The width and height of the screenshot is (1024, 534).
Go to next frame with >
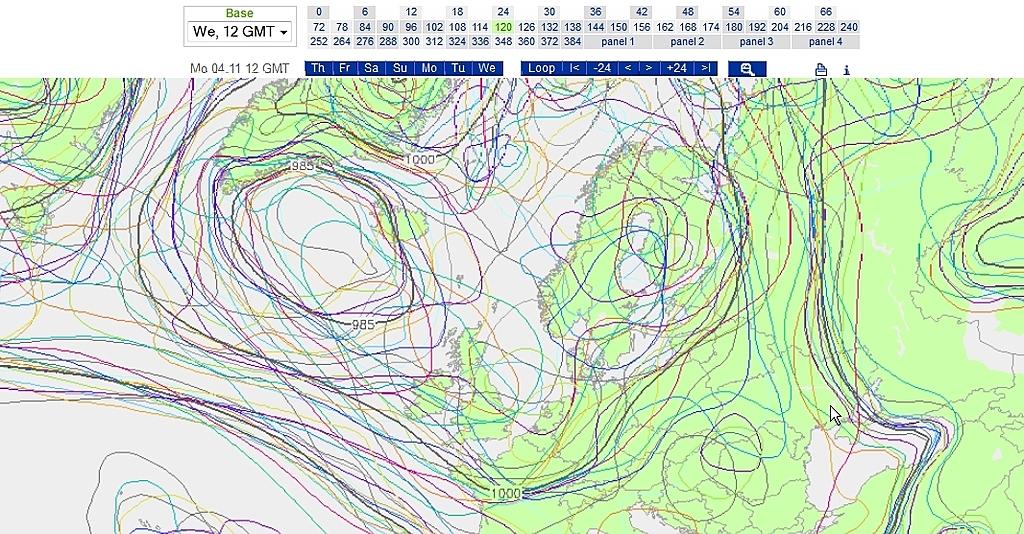coord(648,68)
